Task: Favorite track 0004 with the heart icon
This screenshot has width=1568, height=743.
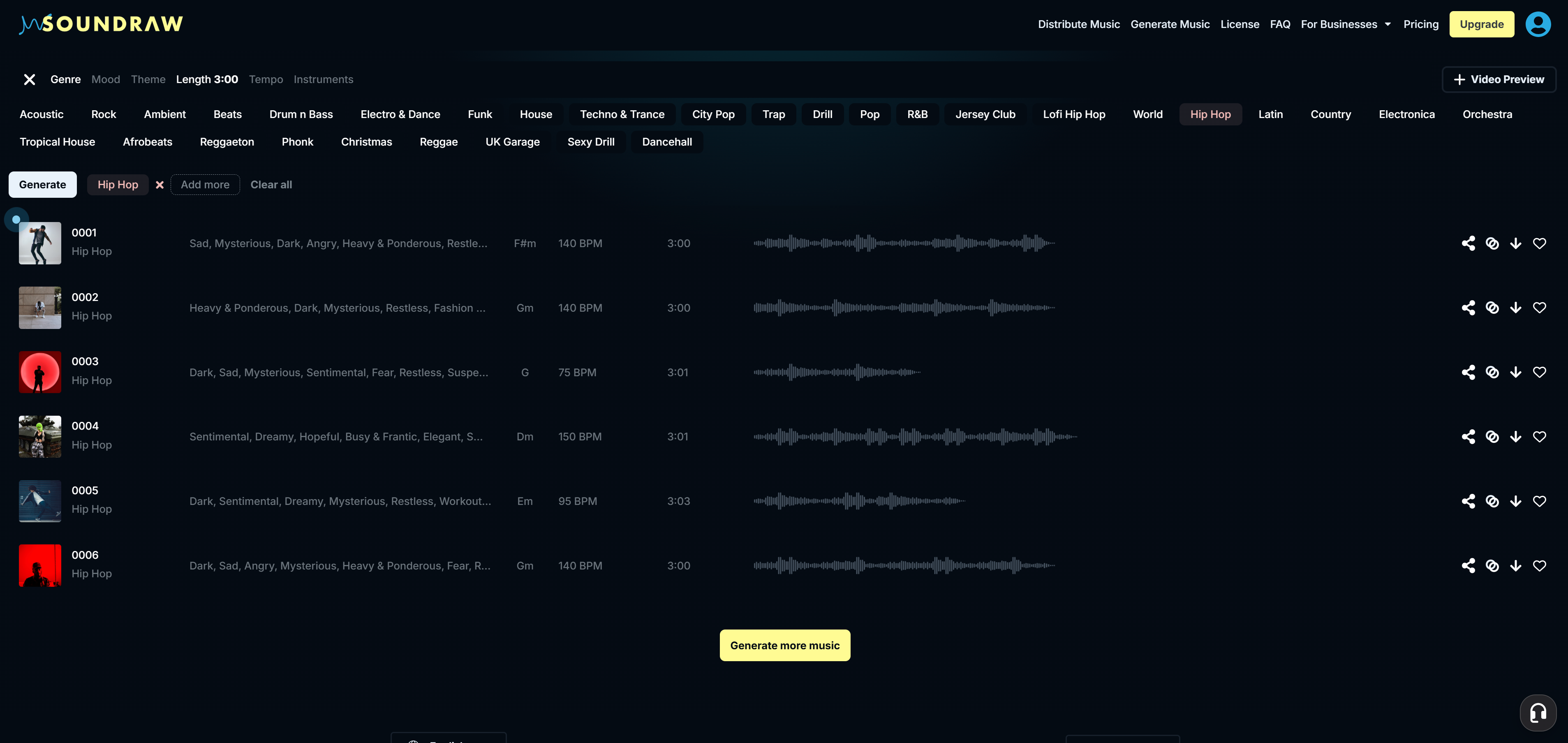Action: 1540,437
